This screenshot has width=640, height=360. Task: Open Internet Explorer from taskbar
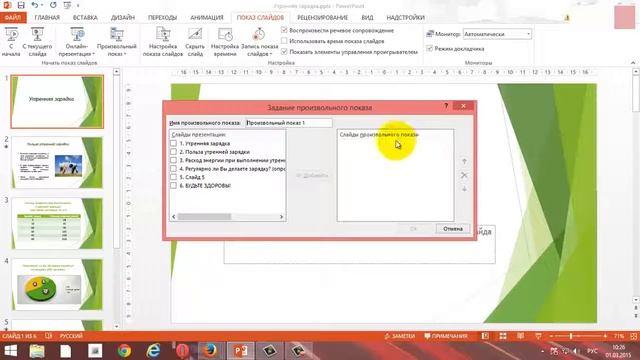(153, 351)
